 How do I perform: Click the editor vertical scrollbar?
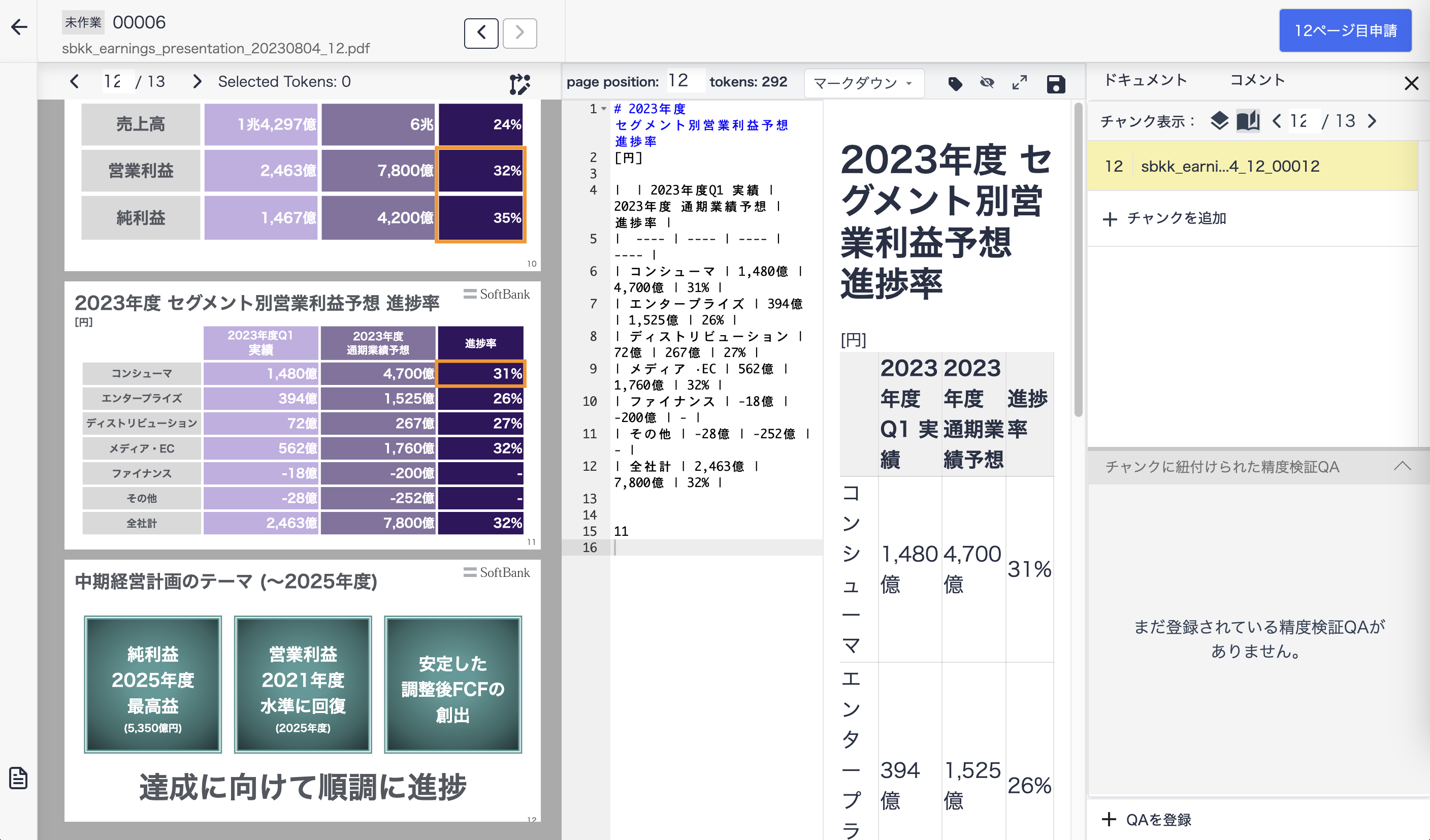(1078, 260)
